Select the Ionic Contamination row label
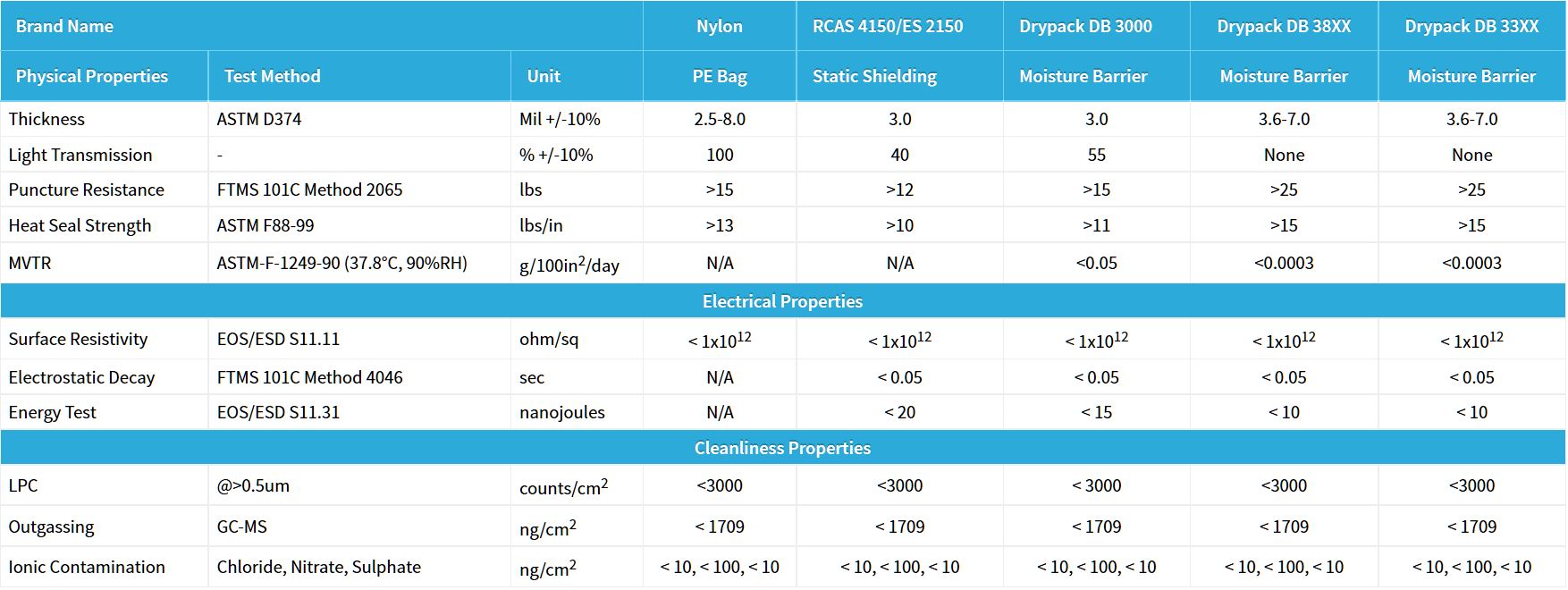1568x590 pixels. pos(87,567)
